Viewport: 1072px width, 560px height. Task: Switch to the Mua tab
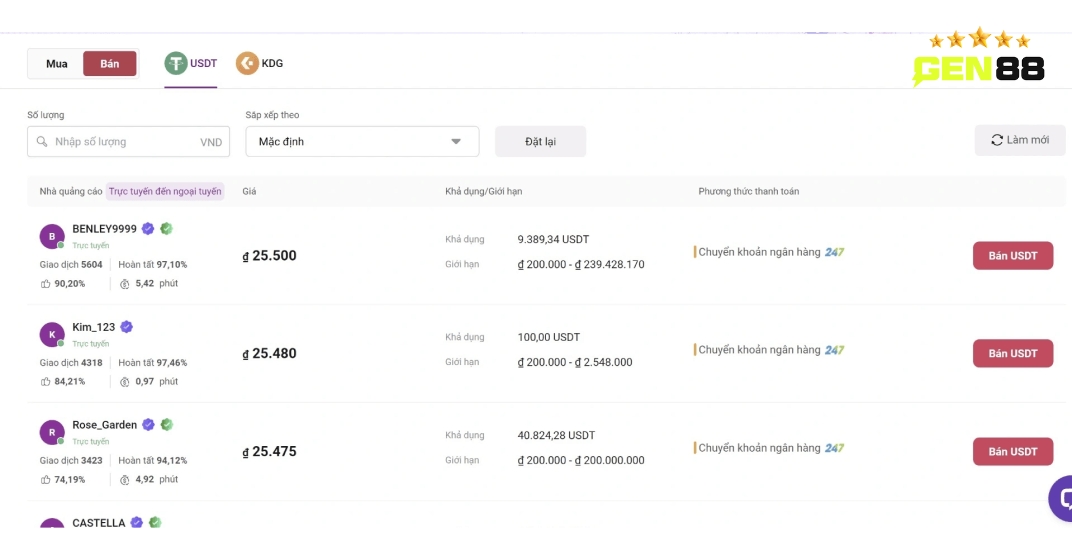pos(56,64)
